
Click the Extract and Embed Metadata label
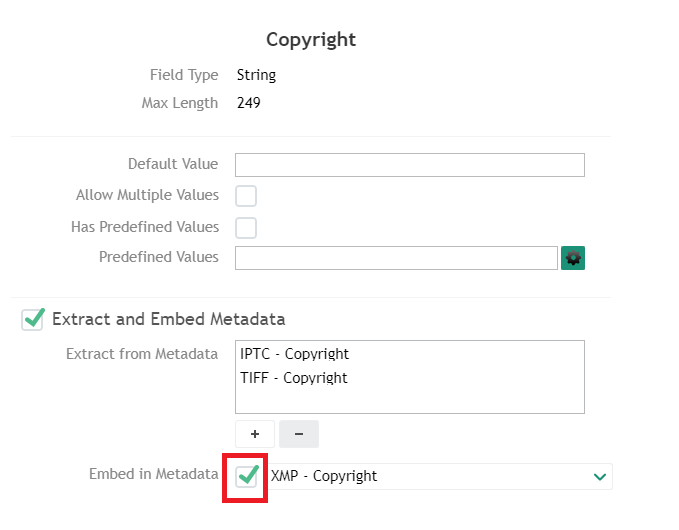pyautogui.click(x=168, y=319)
